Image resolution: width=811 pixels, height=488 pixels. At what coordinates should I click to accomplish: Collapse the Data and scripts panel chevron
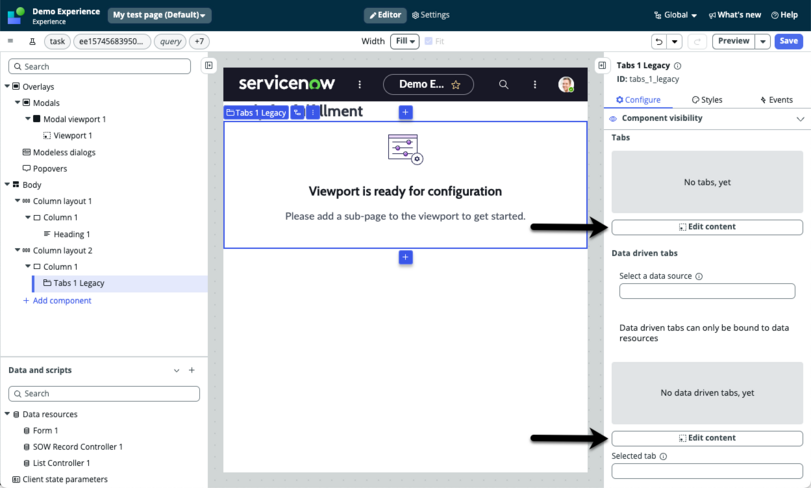(176, 371)
